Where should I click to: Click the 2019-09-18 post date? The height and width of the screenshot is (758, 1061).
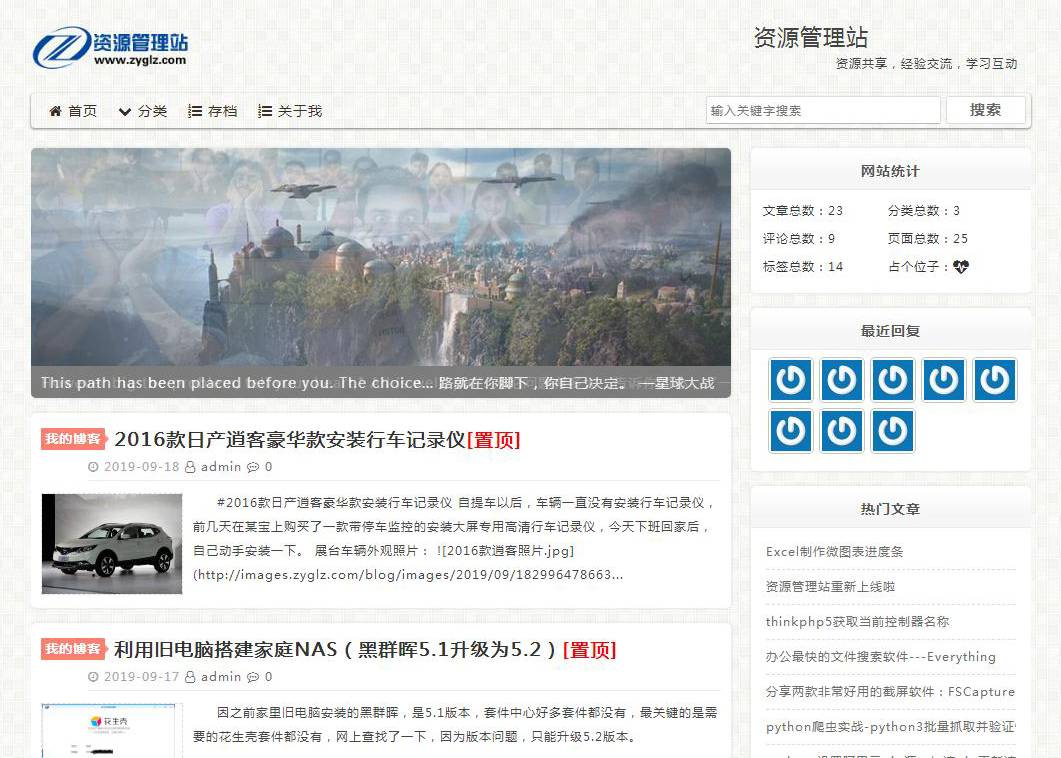[x=141, y=467]
